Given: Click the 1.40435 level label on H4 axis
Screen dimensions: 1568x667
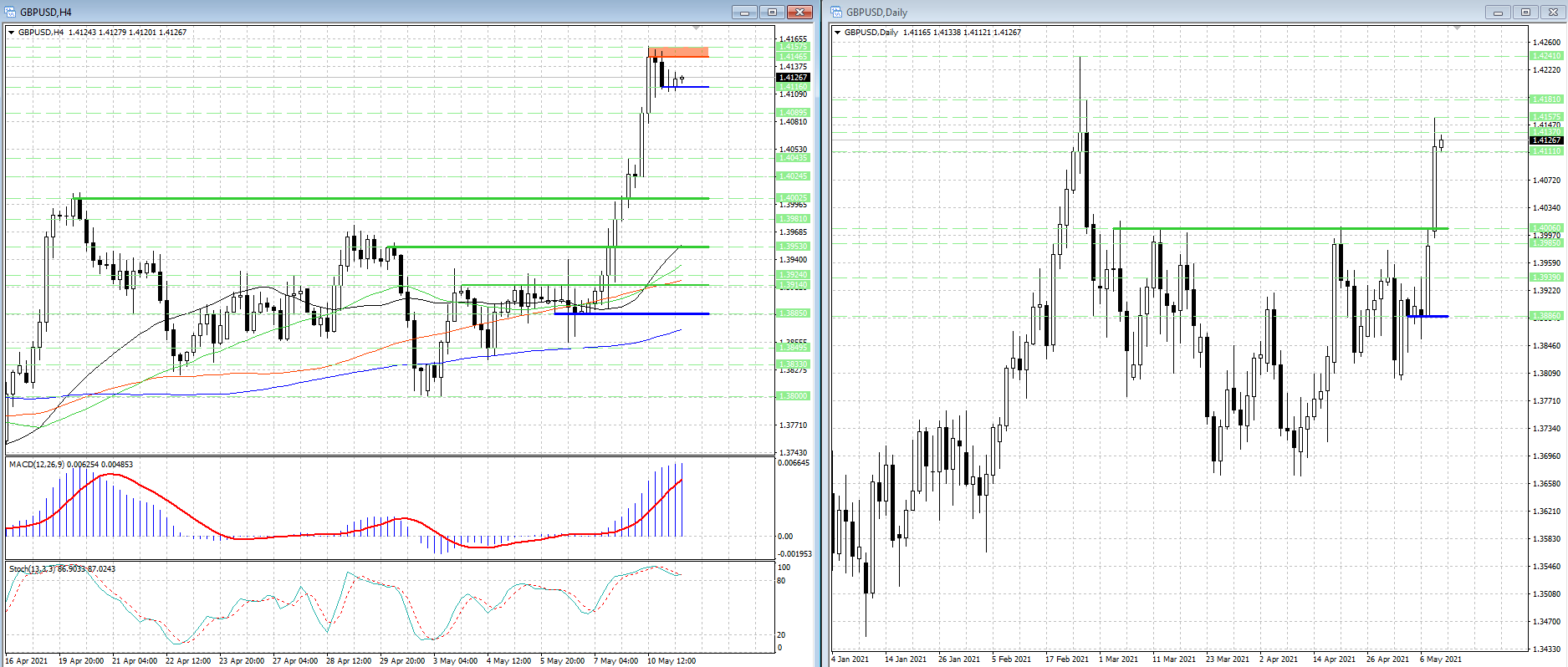Looking at the screenshot, I should pos(794,158).
